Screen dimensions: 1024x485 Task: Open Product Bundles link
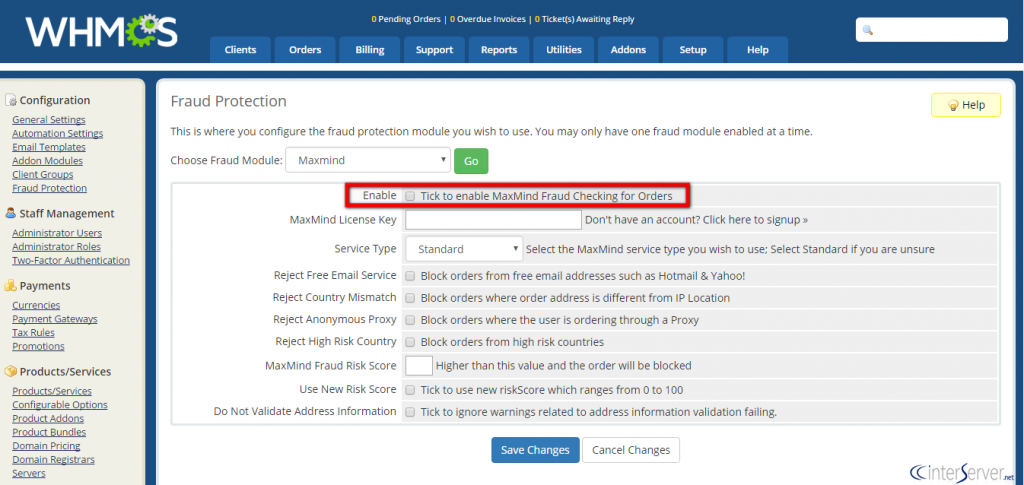pyautogui.click(x=50, y=432)
